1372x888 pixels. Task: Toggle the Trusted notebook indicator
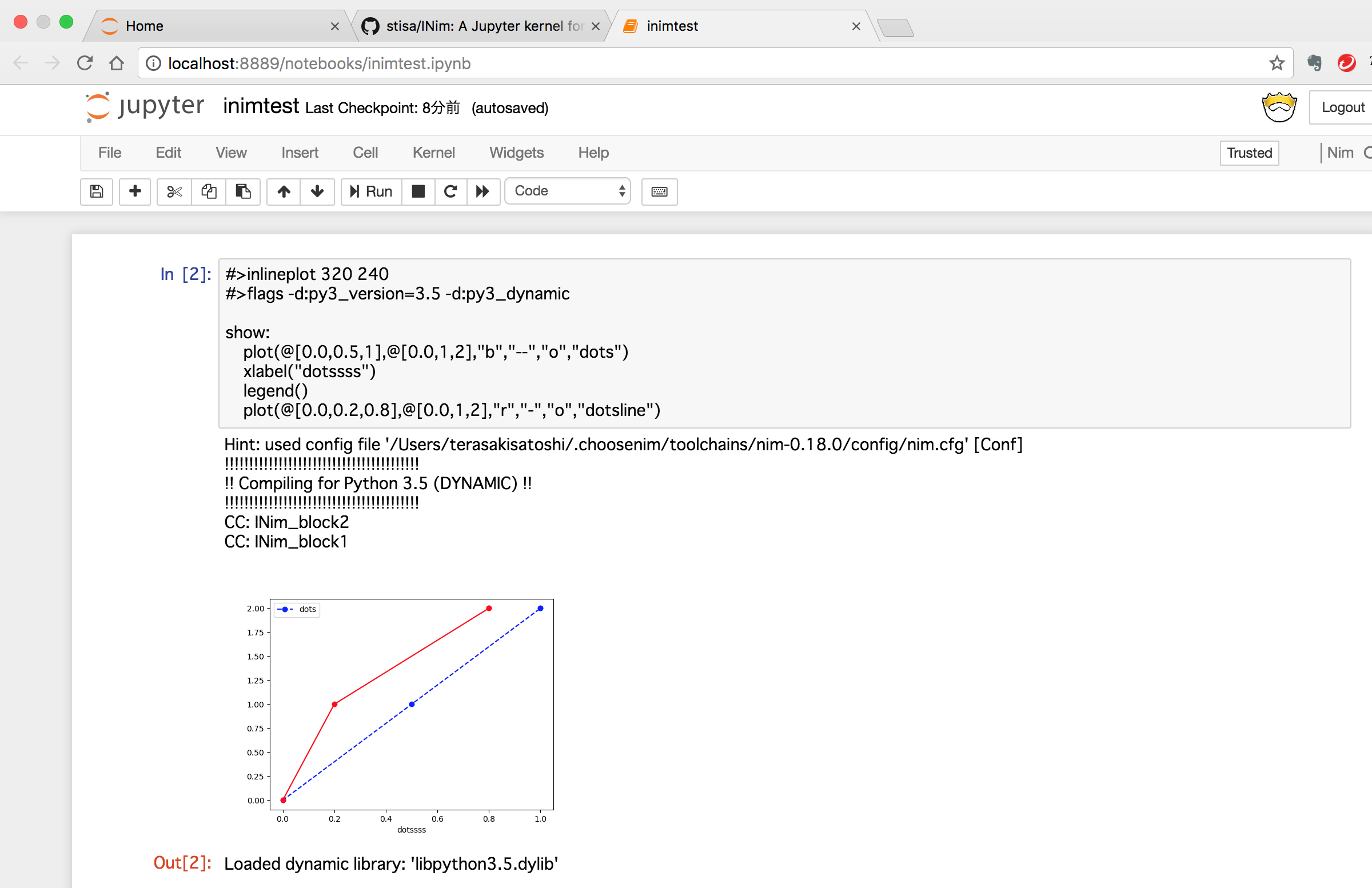click(1249, 153)
